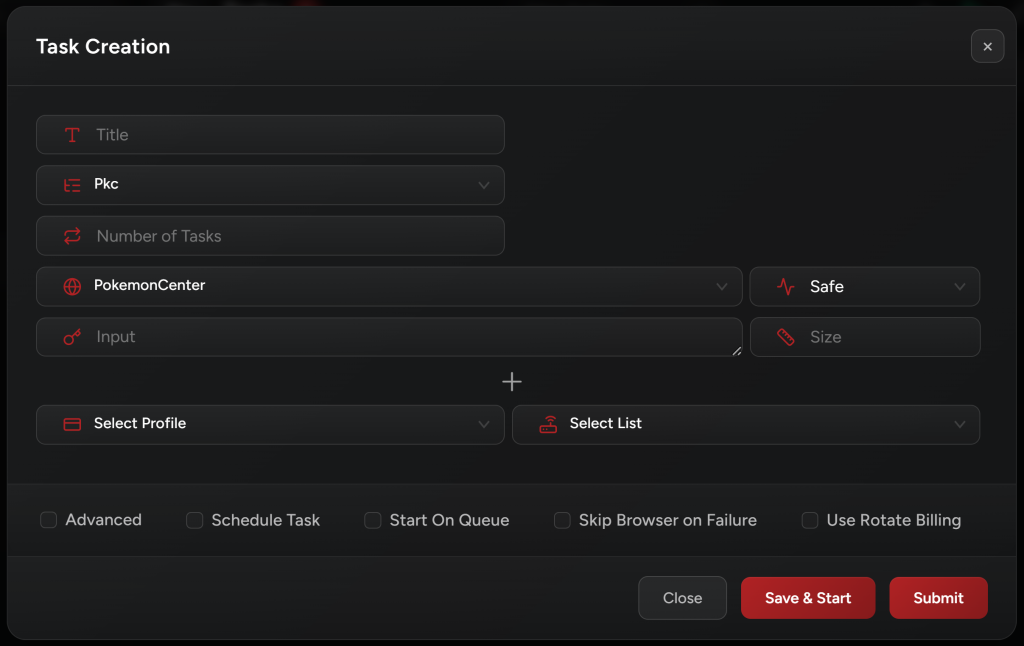The image size is (1024, 646).
Task: Click the key icon in Input field
Action: [72, 337]
